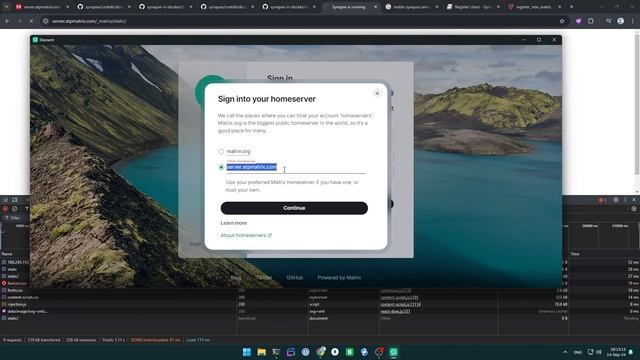Open the Terminal app from taskbar
640x360 pixels.
276,352
